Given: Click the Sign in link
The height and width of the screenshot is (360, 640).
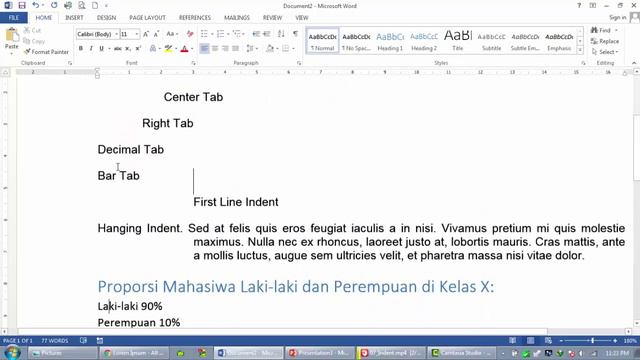Looking at the screenshot, I should click(618, 18).
